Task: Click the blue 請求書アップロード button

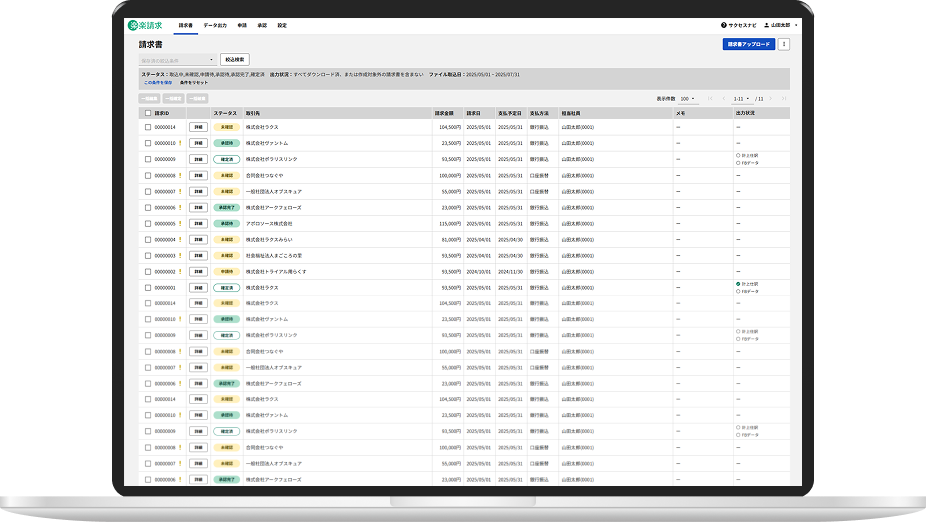Action: [749, 44]
